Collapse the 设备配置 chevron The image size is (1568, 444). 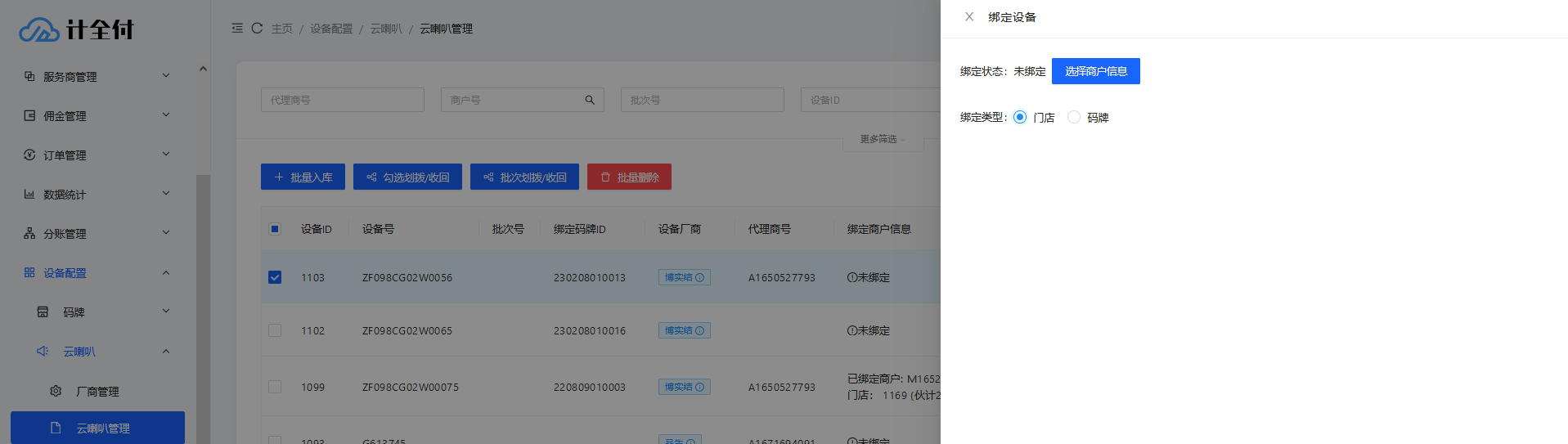(166, 272)
